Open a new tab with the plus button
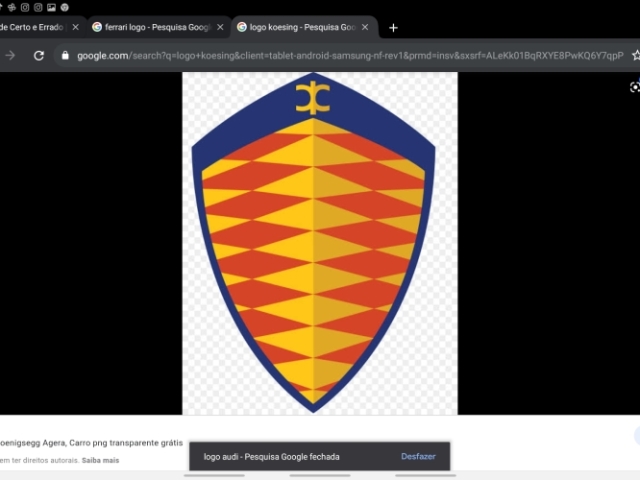This screenshot has width=640, height=480. pyautogui.click(x=393, y=28)
